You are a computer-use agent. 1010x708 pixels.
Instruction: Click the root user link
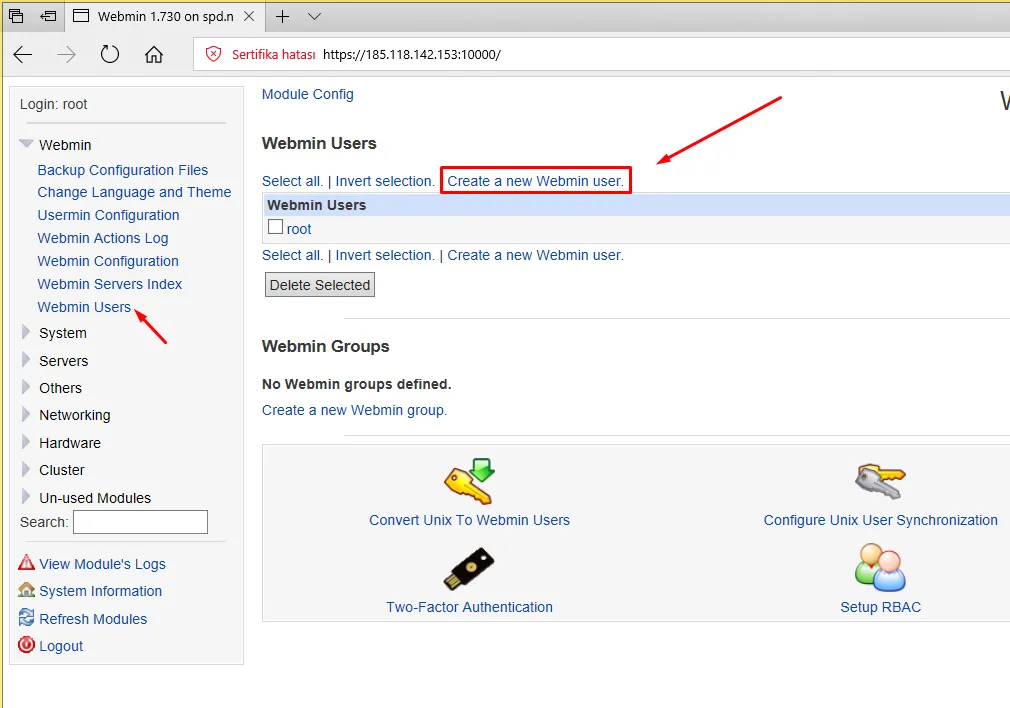[x=299, y=229]
